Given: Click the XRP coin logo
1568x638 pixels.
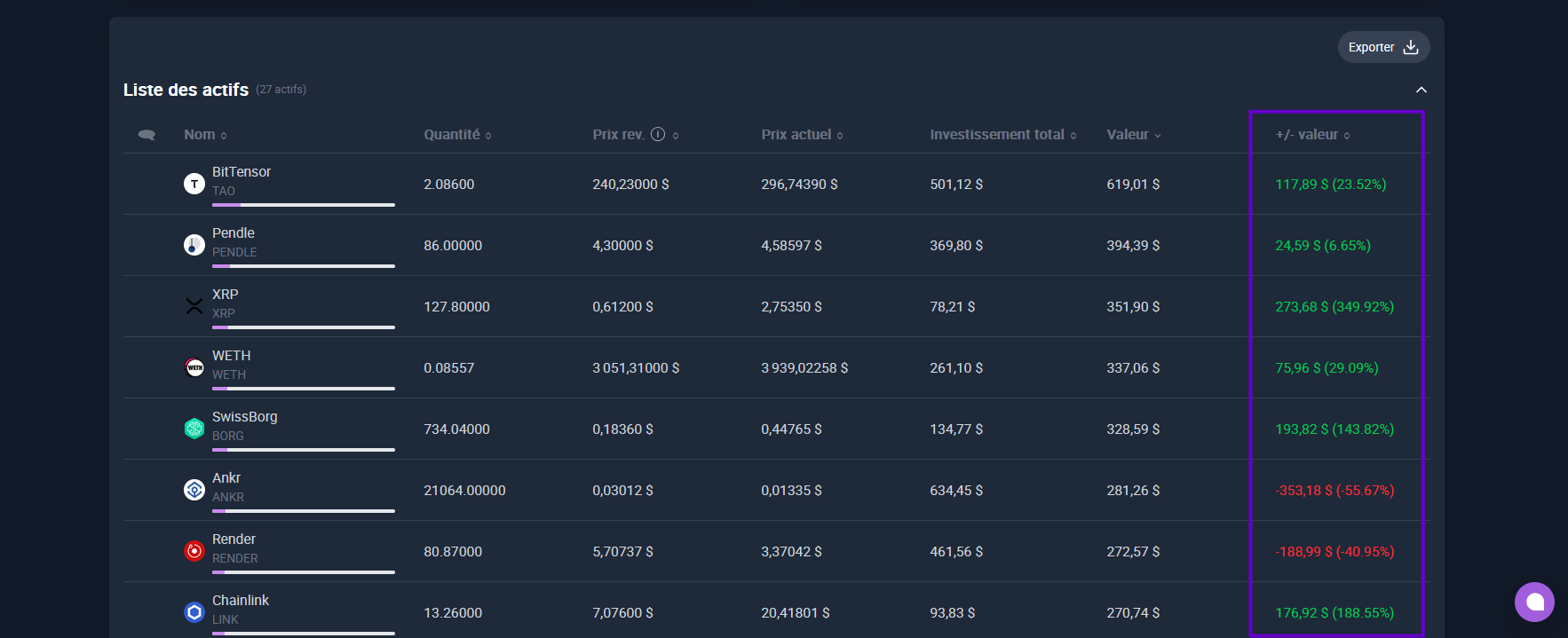Looking at the screenshot, I should tap(194, 306).
